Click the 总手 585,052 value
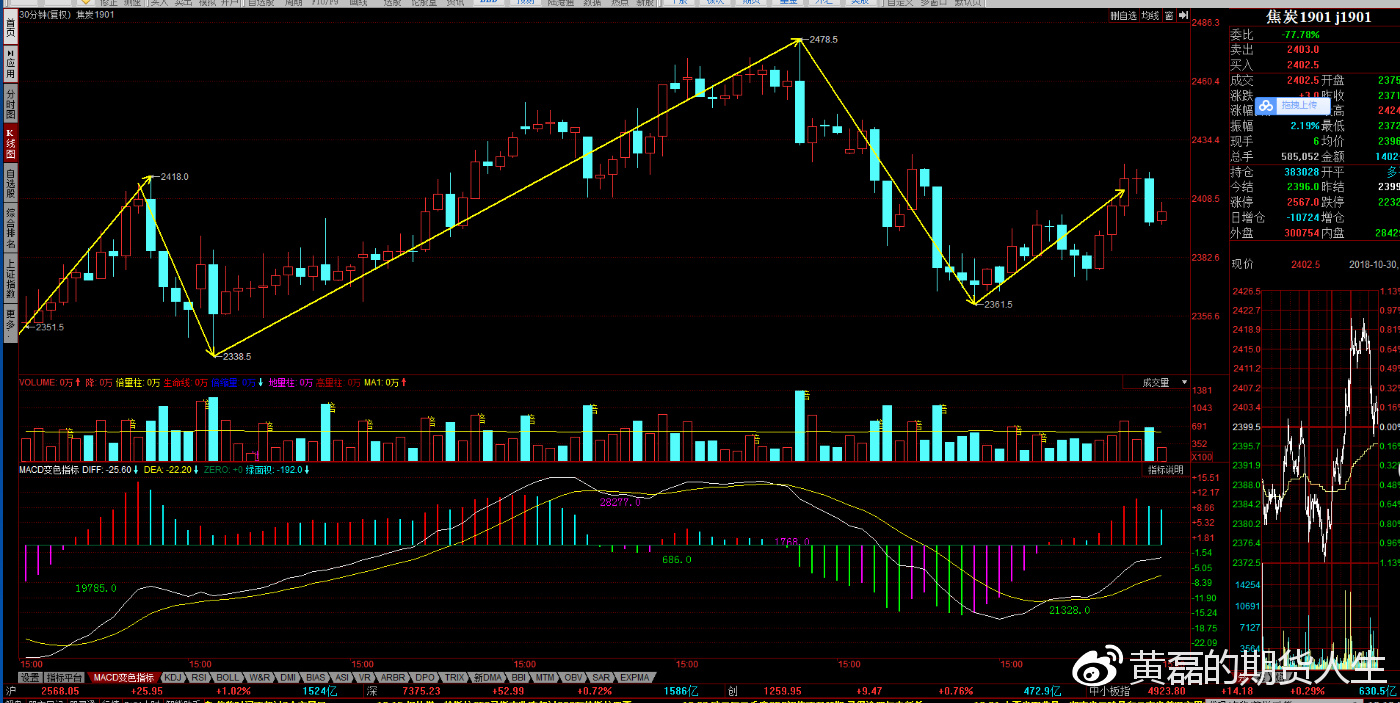The width and height of the screenshot is (1400, 703). pyautogui.click(x=1300, y=156)
